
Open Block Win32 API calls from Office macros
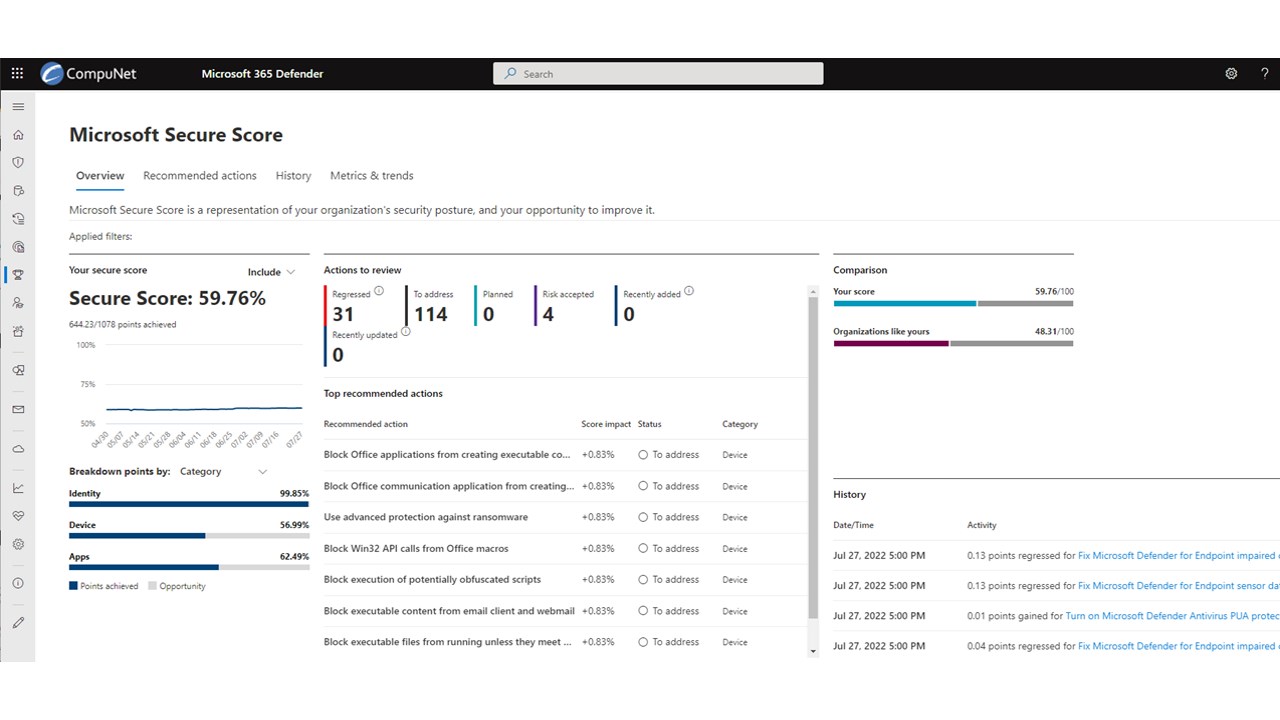tap(416, 548)
